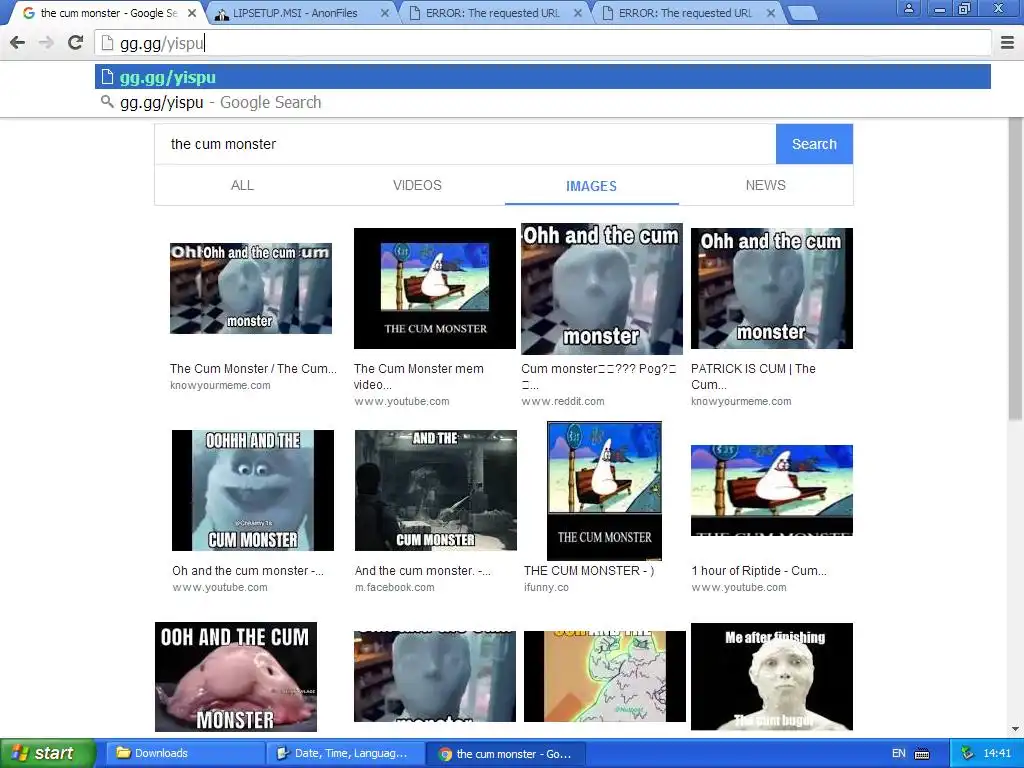This screenshot has width=1024, height=768.
Task: Click the ifunny.co source text
Action: pos(546,588)
